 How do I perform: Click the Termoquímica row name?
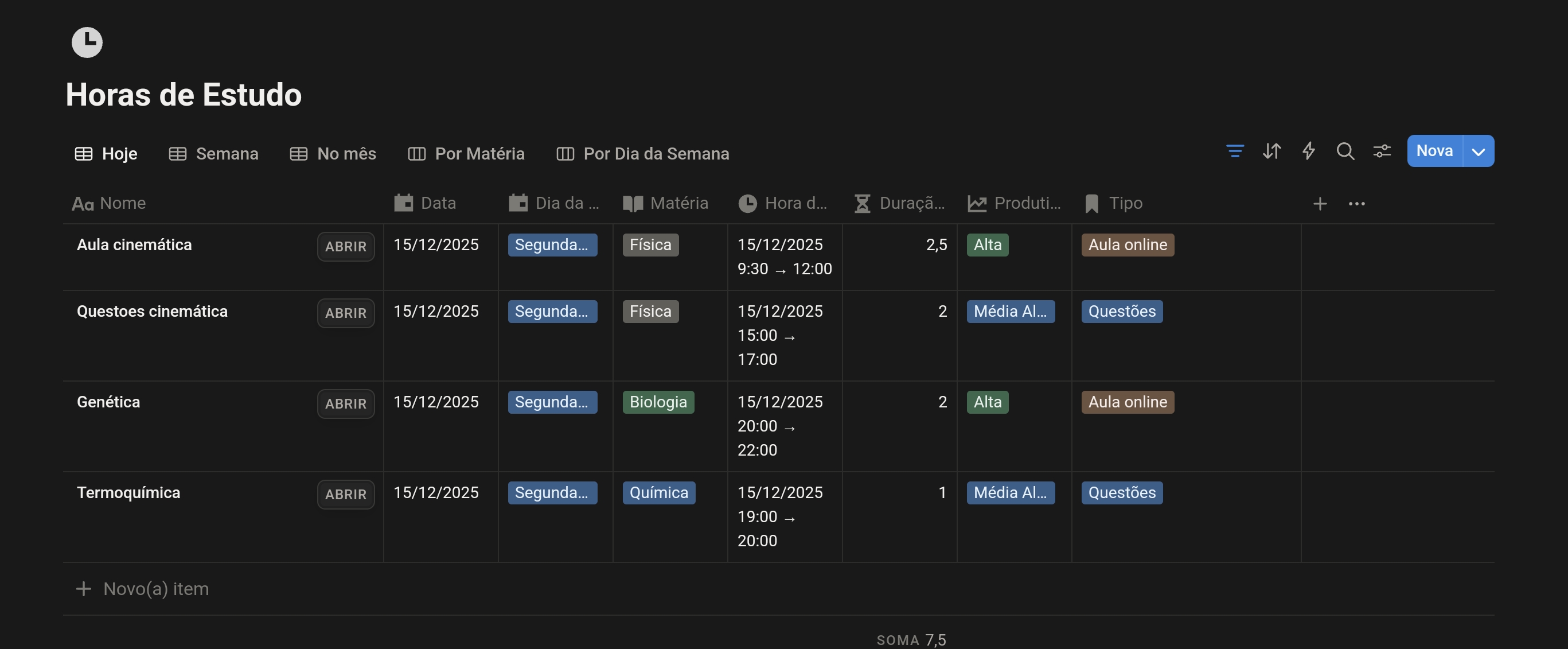[128, 492]
